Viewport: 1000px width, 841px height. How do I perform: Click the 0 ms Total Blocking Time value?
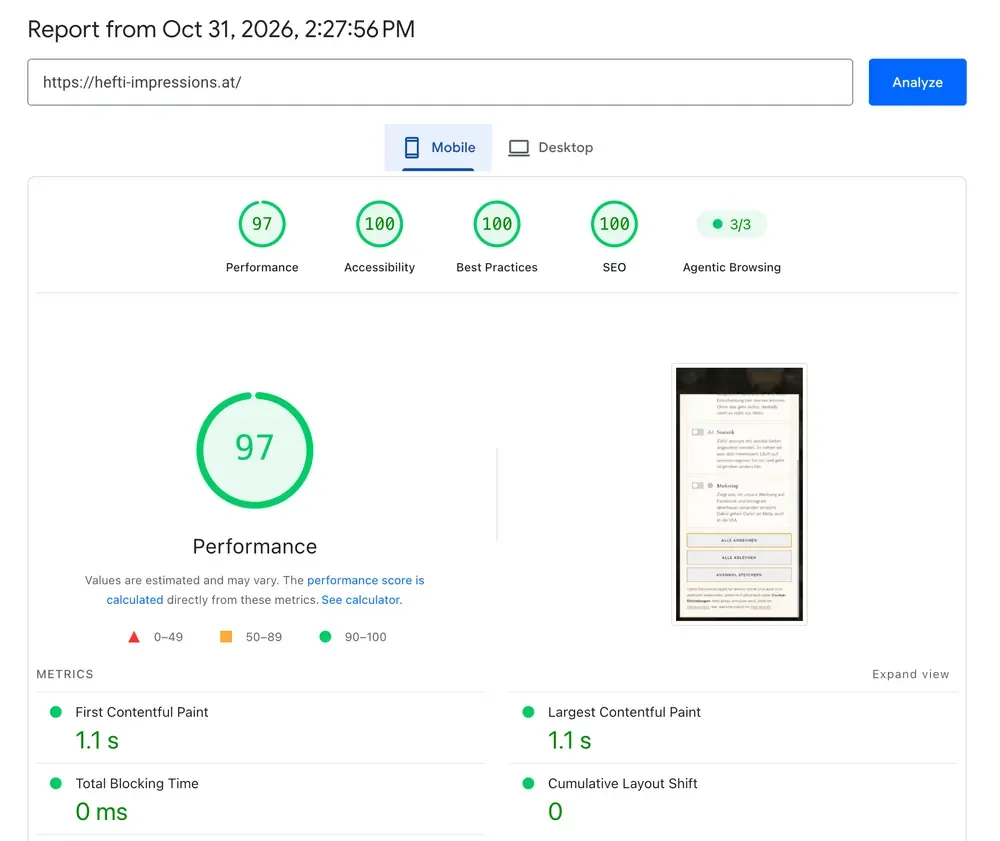101,812
